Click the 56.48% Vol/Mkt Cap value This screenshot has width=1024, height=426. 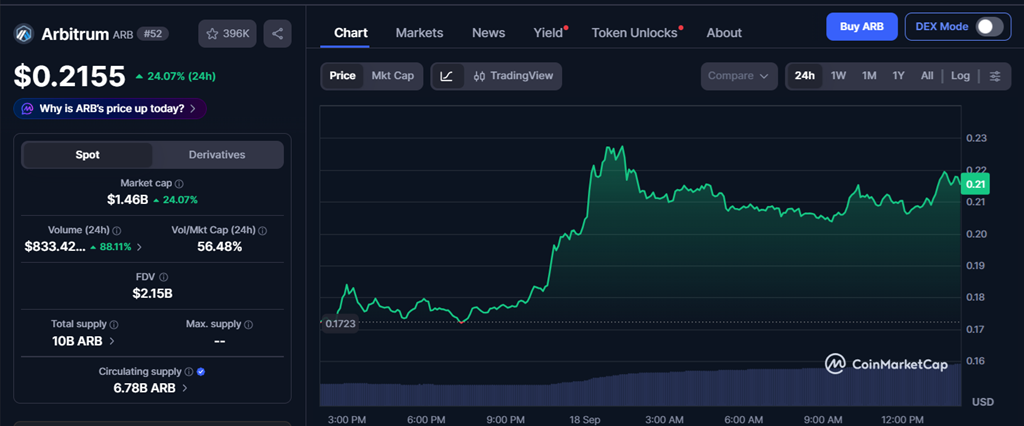pyautogui.click(x=219, y=247)
